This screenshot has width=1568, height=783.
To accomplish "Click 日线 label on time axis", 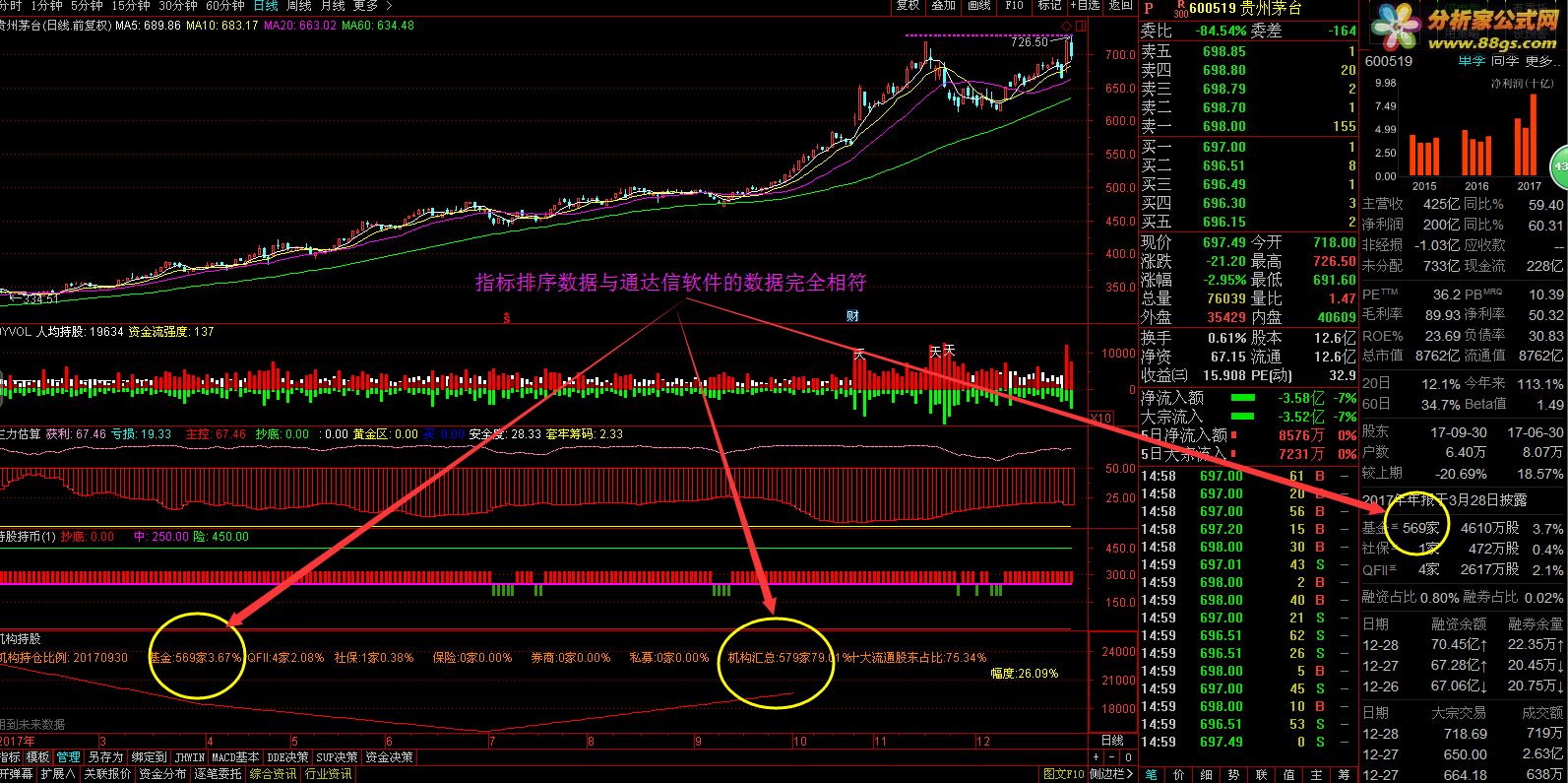I will coord(1112,741).
